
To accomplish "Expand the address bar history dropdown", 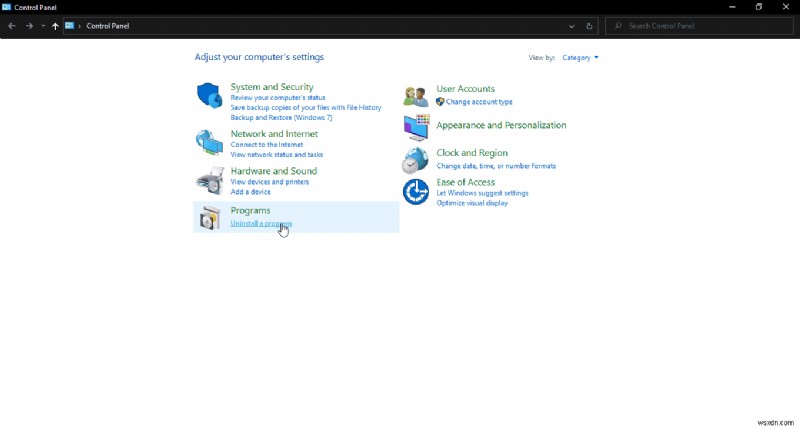I will 571,26.
